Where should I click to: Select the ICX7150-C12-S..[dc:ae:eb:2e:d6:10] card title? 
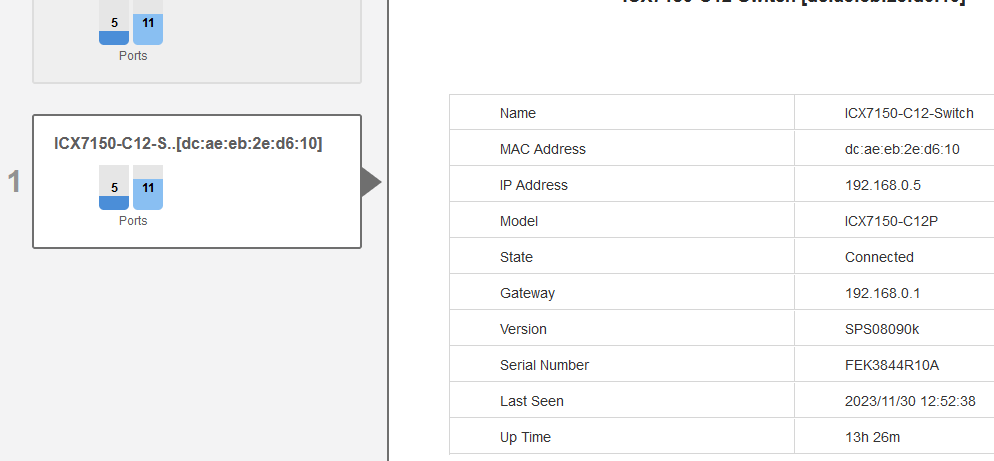point(188,144)
